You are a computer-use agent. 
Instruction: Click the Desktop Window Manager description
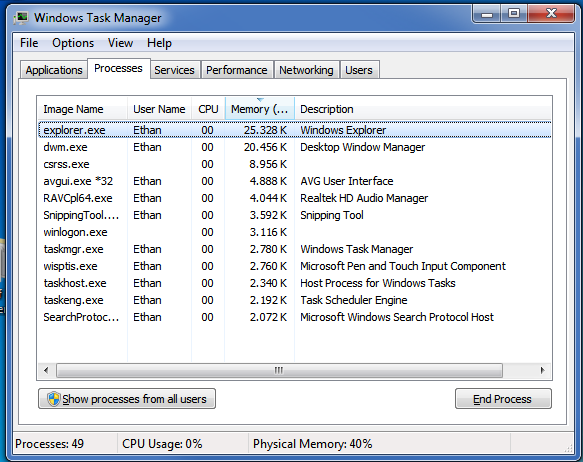pyautogui.click(x=363, y=147)
